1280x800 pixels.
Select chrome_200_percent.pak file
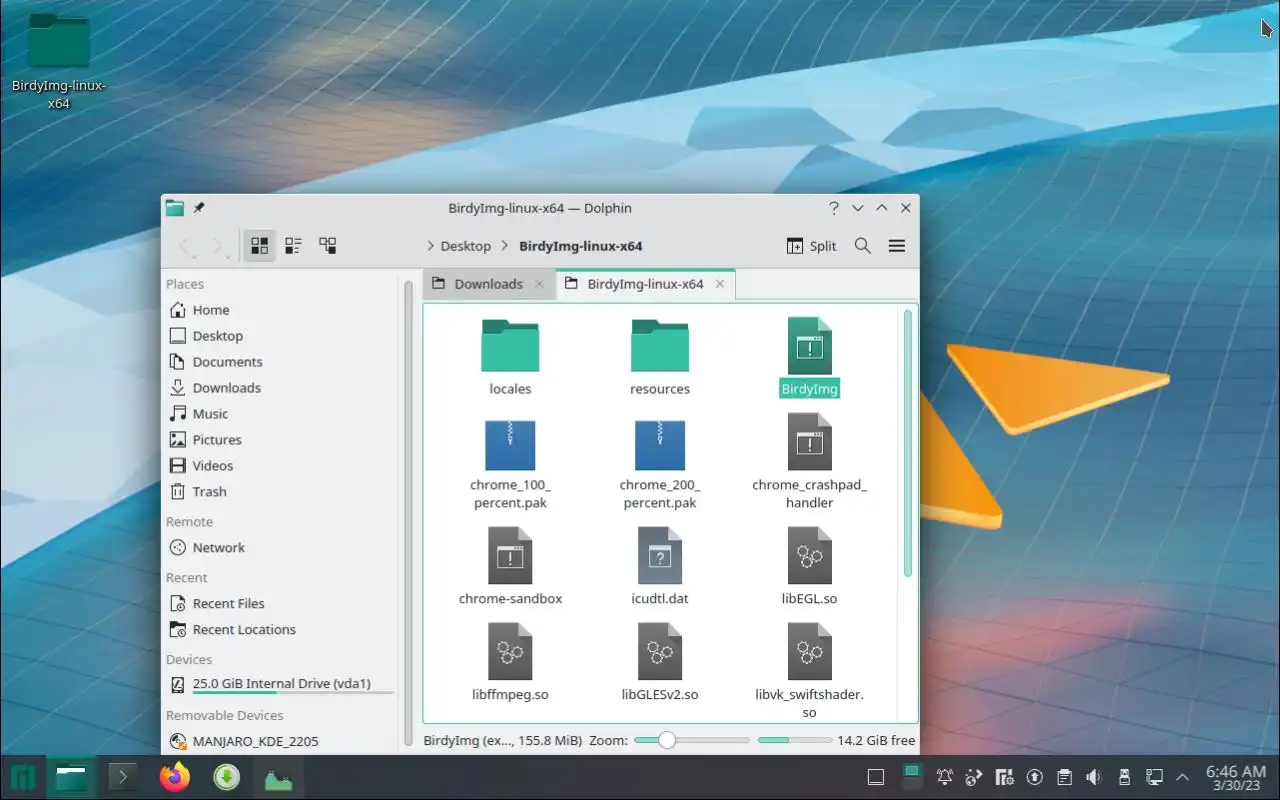(660, 465)
